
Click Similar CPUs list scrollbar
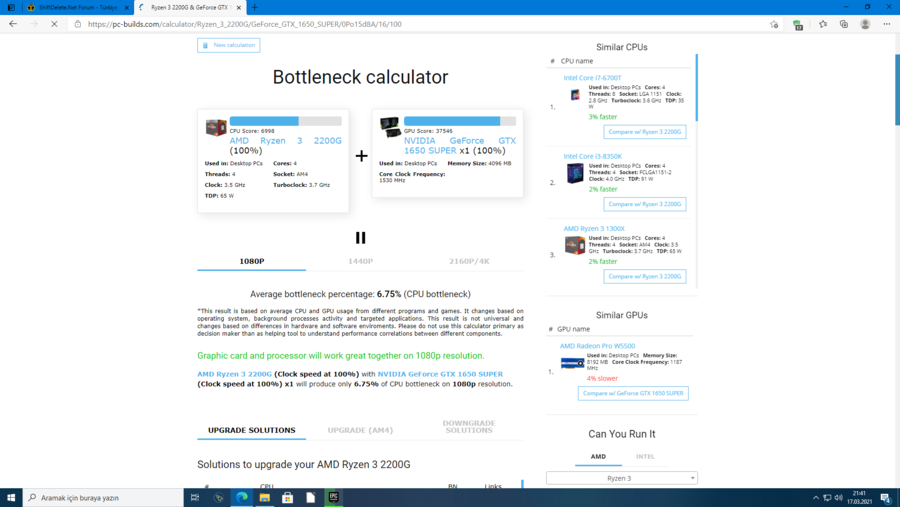(696, 87)
